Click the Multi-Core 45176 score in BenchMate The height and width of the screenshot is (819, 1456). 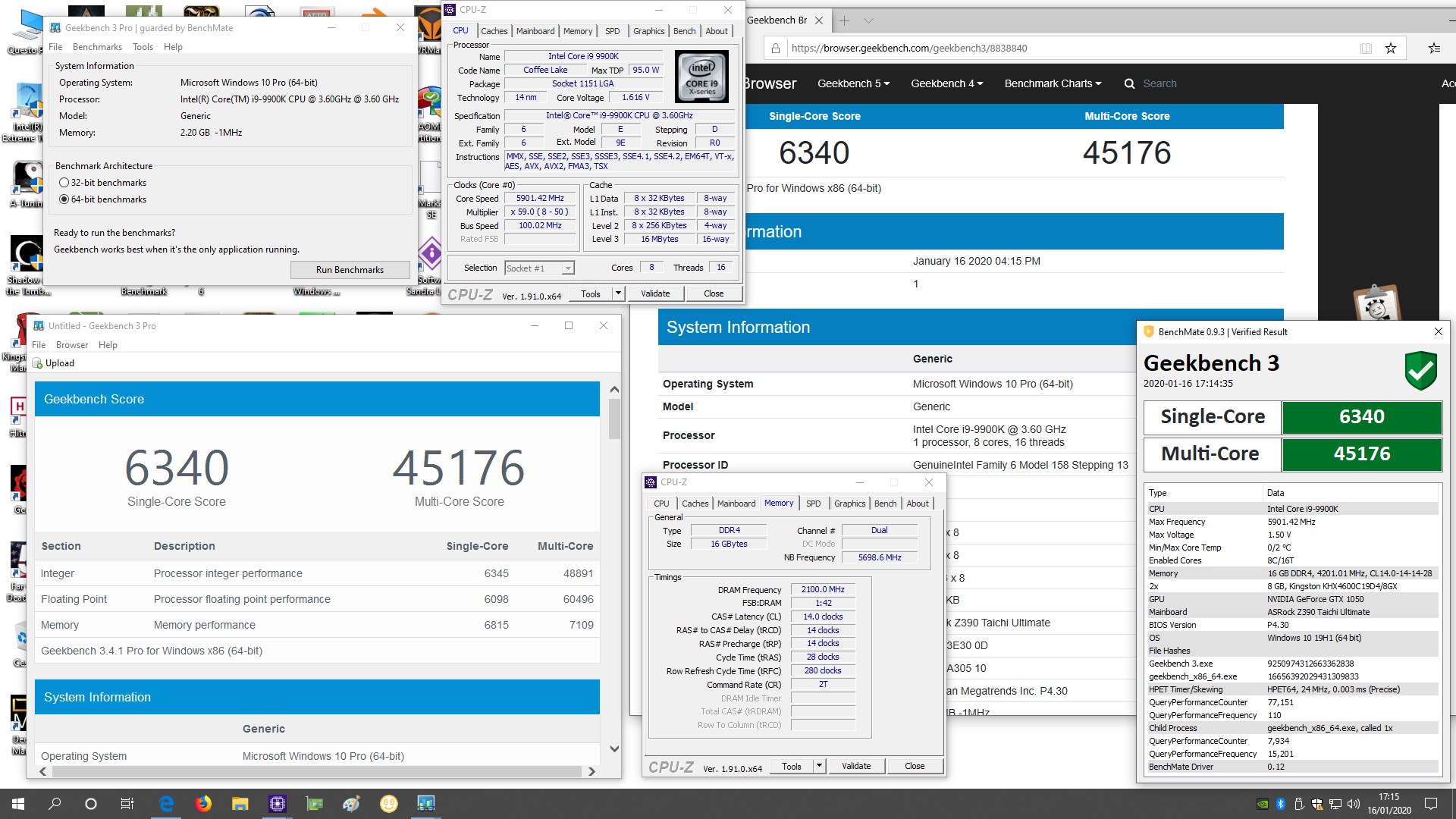(1361, 454)
